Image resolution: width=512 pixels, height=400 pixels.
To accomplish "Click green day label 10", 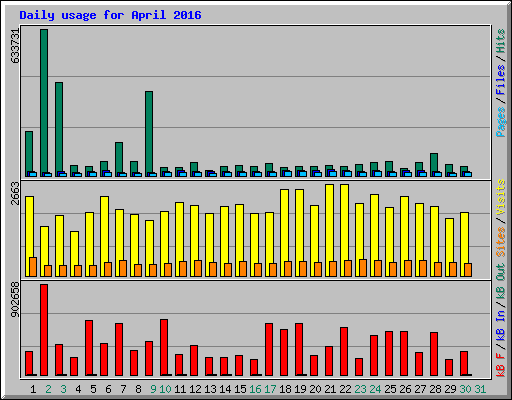I will (x=165, y=389).
